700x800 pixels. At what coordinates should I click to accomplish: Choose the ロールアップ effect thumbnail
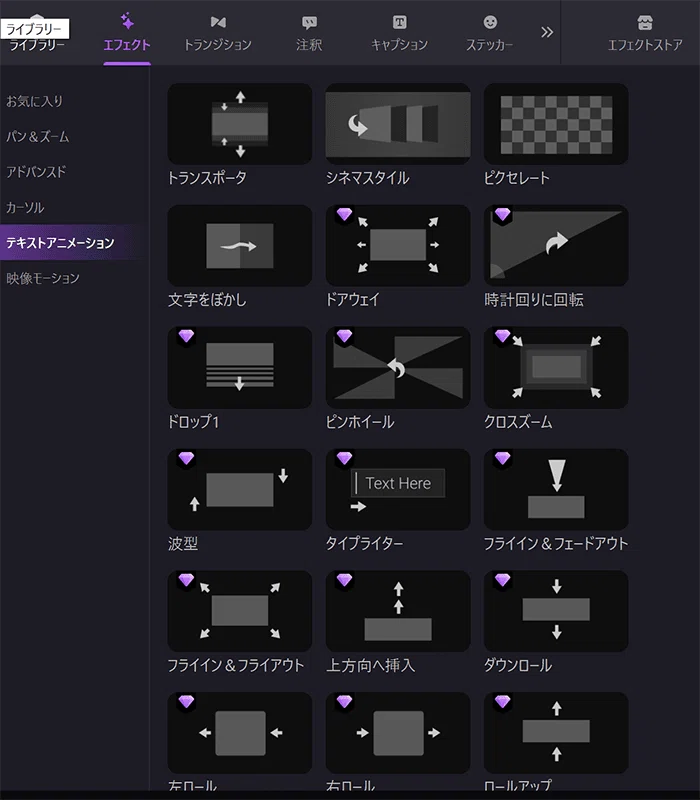click(556, 733)
